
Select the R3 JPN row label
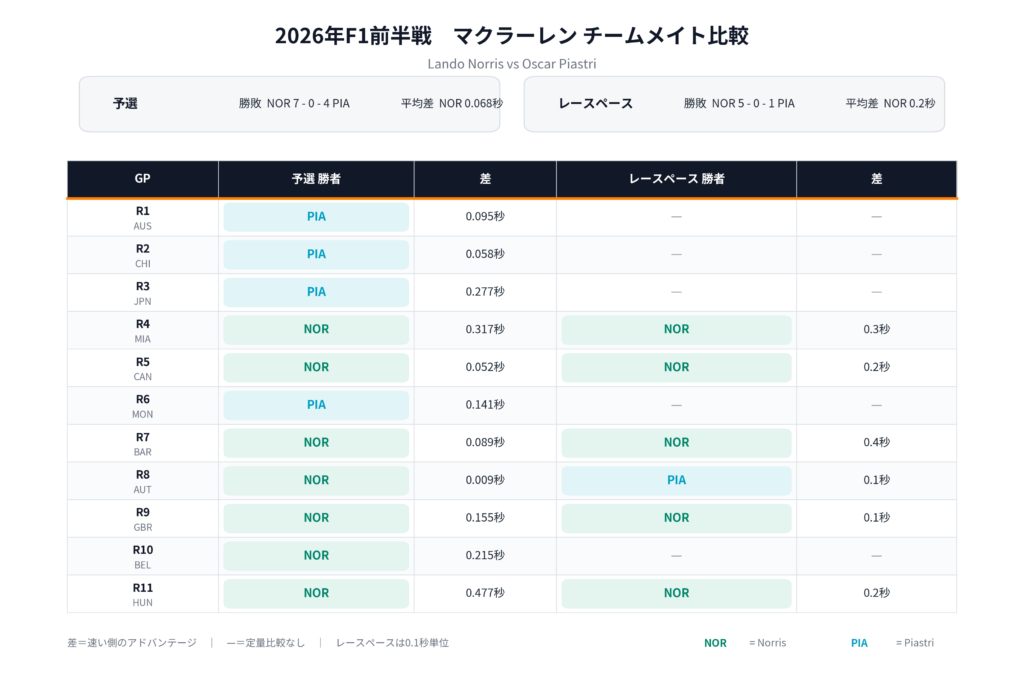(142, 293)
